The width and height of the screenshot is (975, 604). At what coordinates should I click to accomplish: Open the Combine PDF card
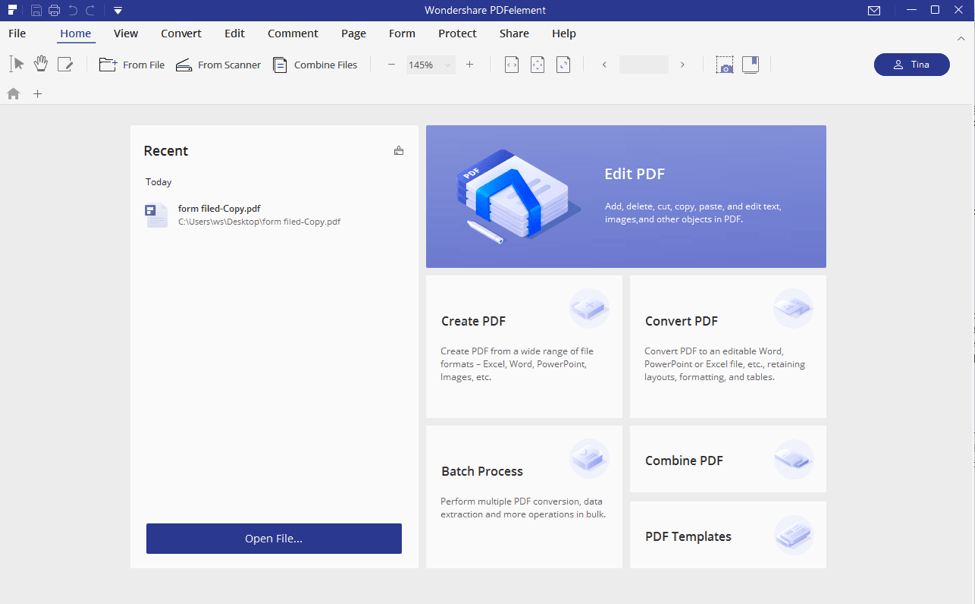pos(728,459)
